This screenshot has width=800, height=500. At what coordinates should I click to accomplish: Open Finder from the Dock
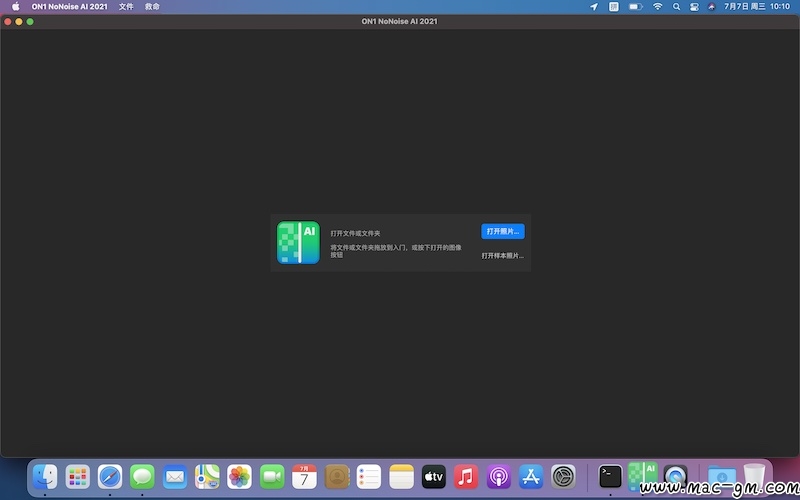tap(45, 477)
